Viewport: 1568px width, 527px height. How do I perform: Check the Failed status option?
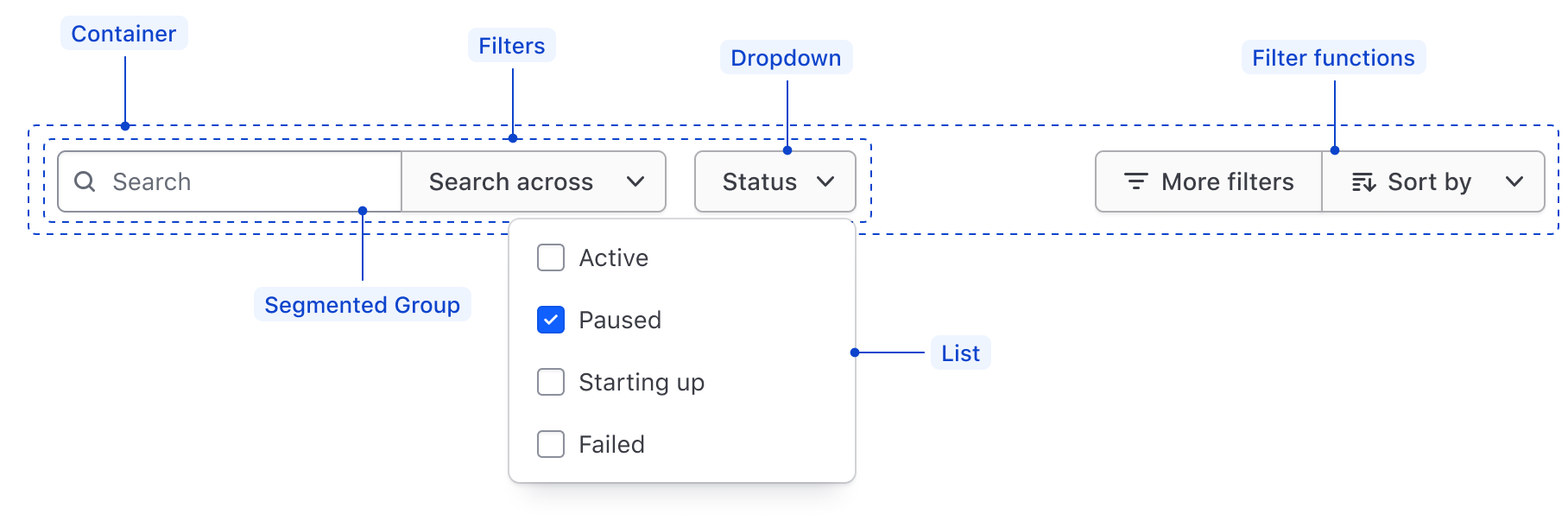pyautogui.click(x=550, y=444)
